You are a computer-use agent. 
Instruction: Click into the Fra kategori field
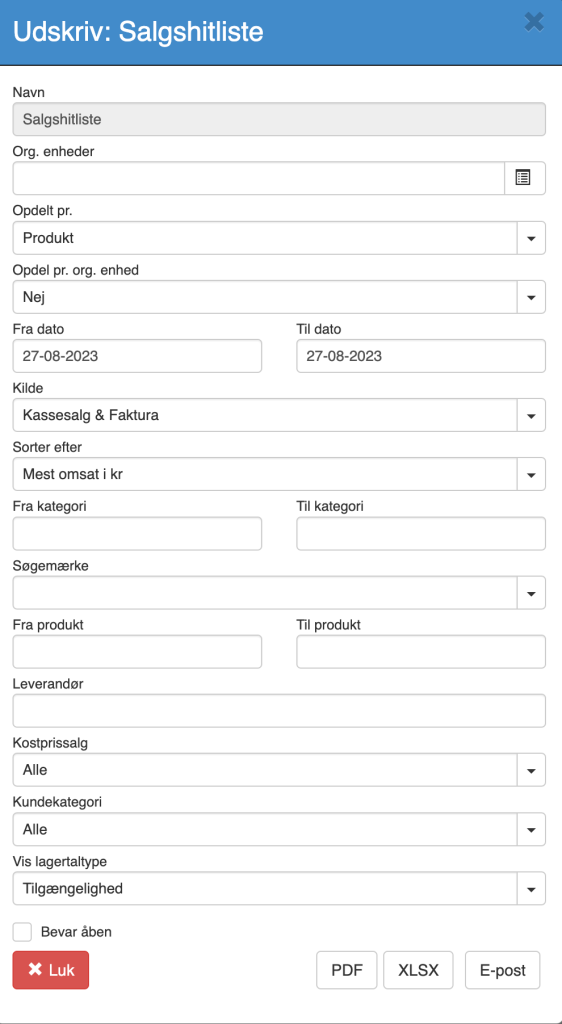(x=138, y=534)
